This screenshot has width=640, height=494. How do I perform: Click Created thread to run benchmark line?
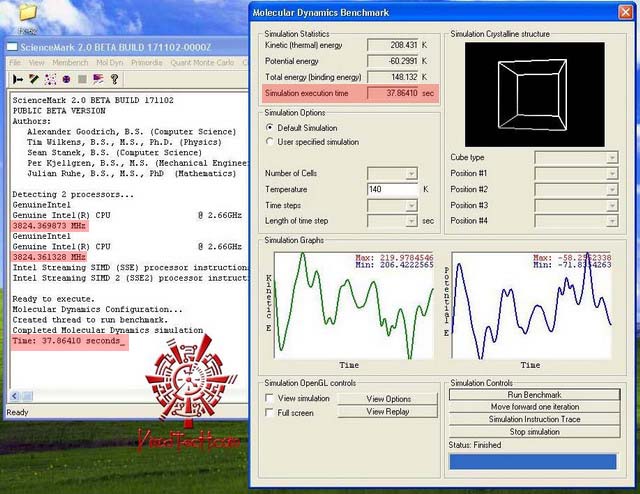90,320
